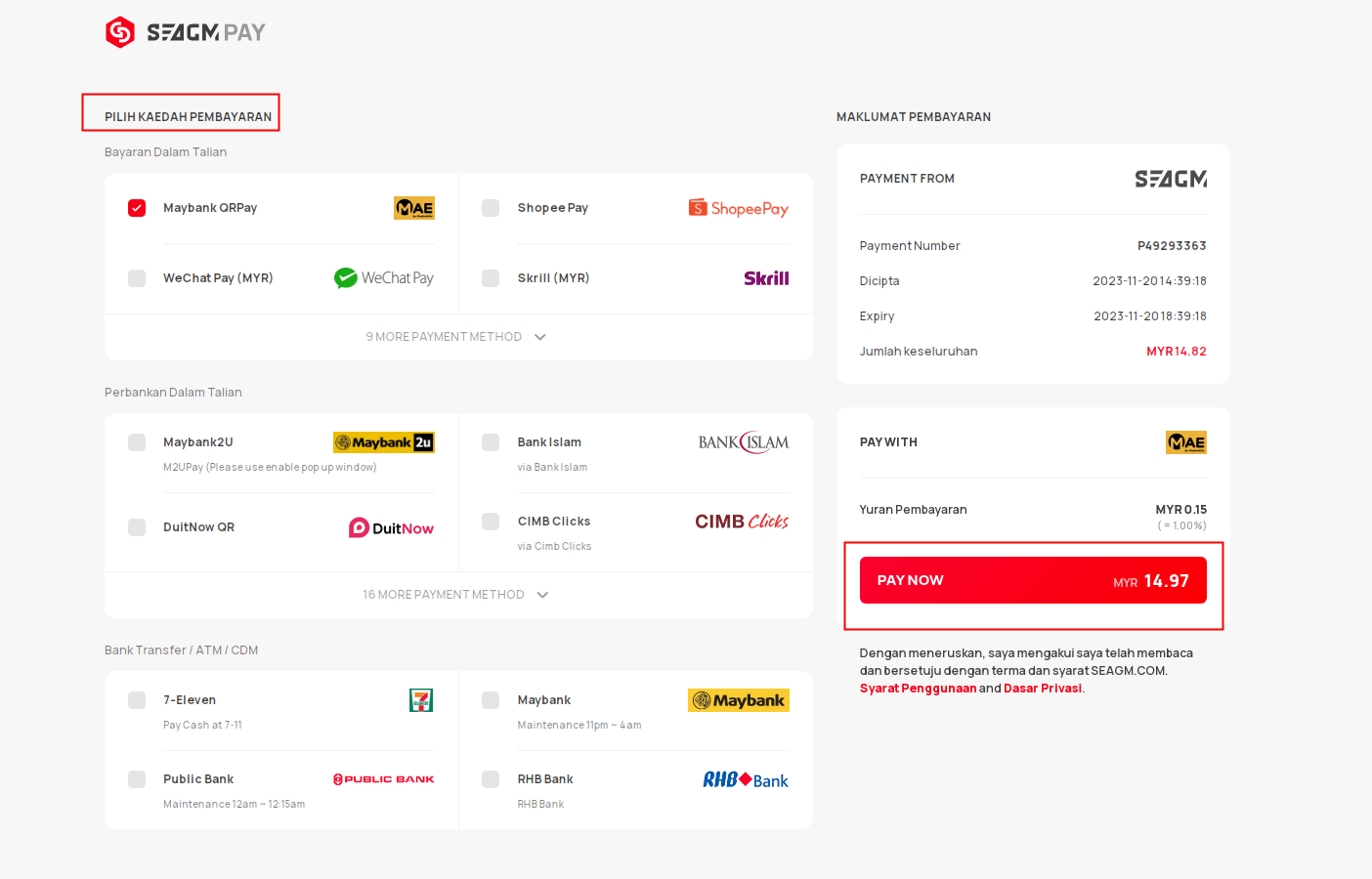This screenshot has height=879, width=1372.
Task: Click the Public Bank logo
Action: (x=384, y=779)
